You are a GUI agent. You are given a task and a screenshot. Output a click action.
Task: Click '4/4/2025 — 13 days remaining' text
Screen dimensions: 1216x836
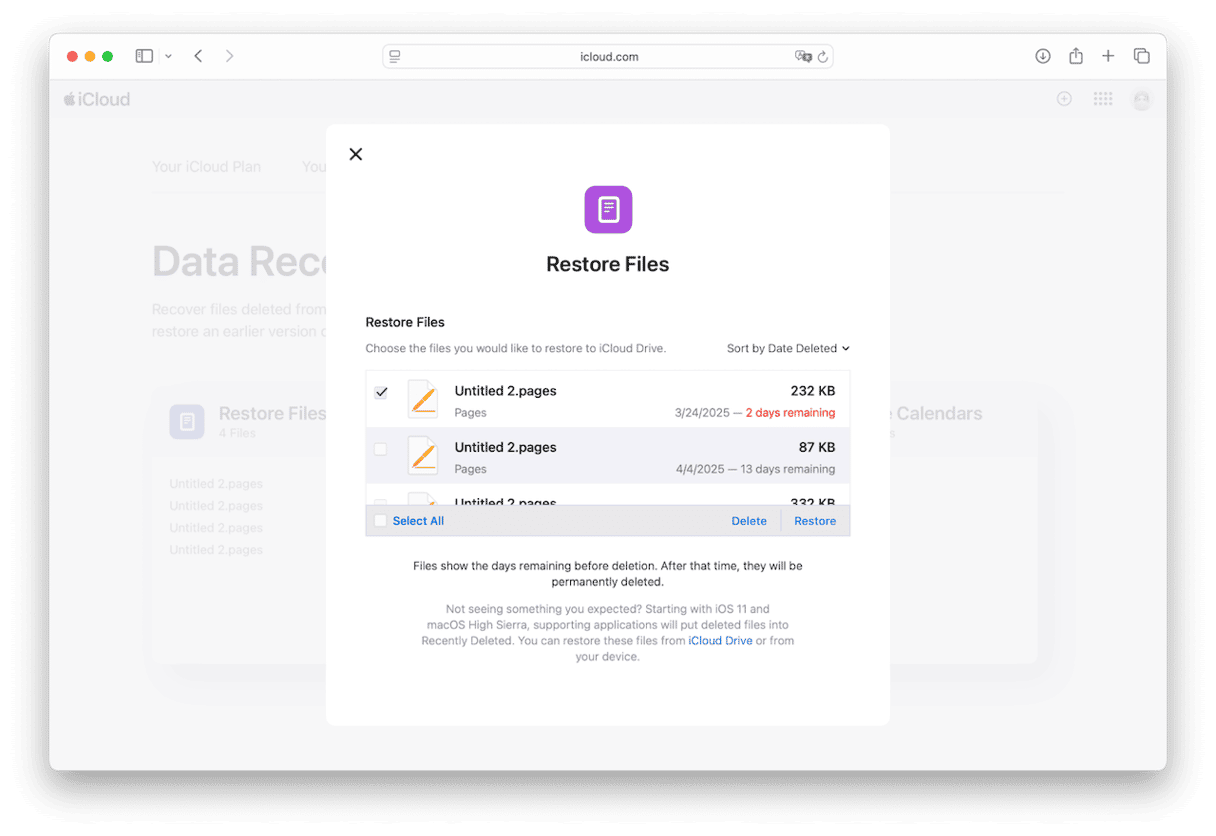tap(755, 469)
